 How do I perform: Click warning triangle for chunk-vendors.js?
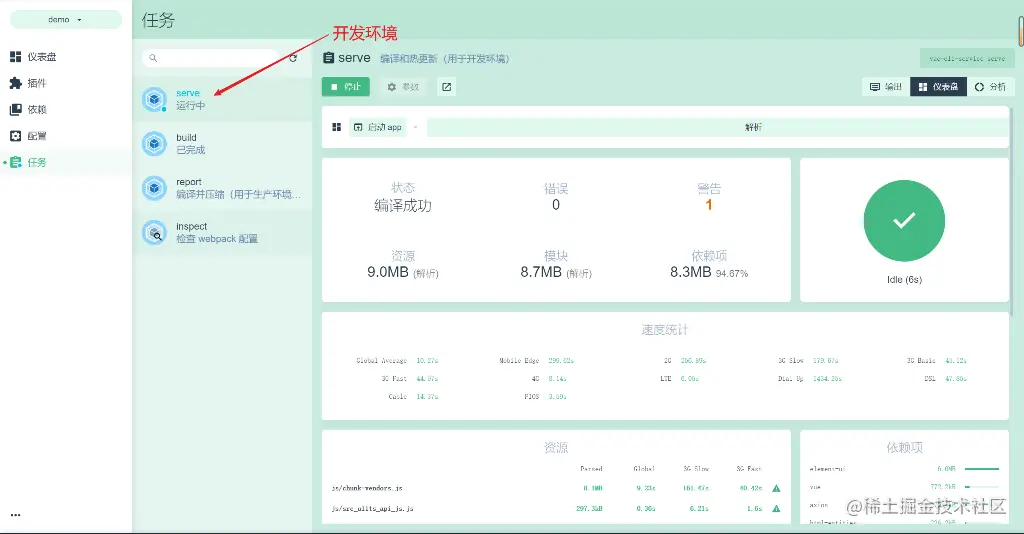(x=776, y=488)
